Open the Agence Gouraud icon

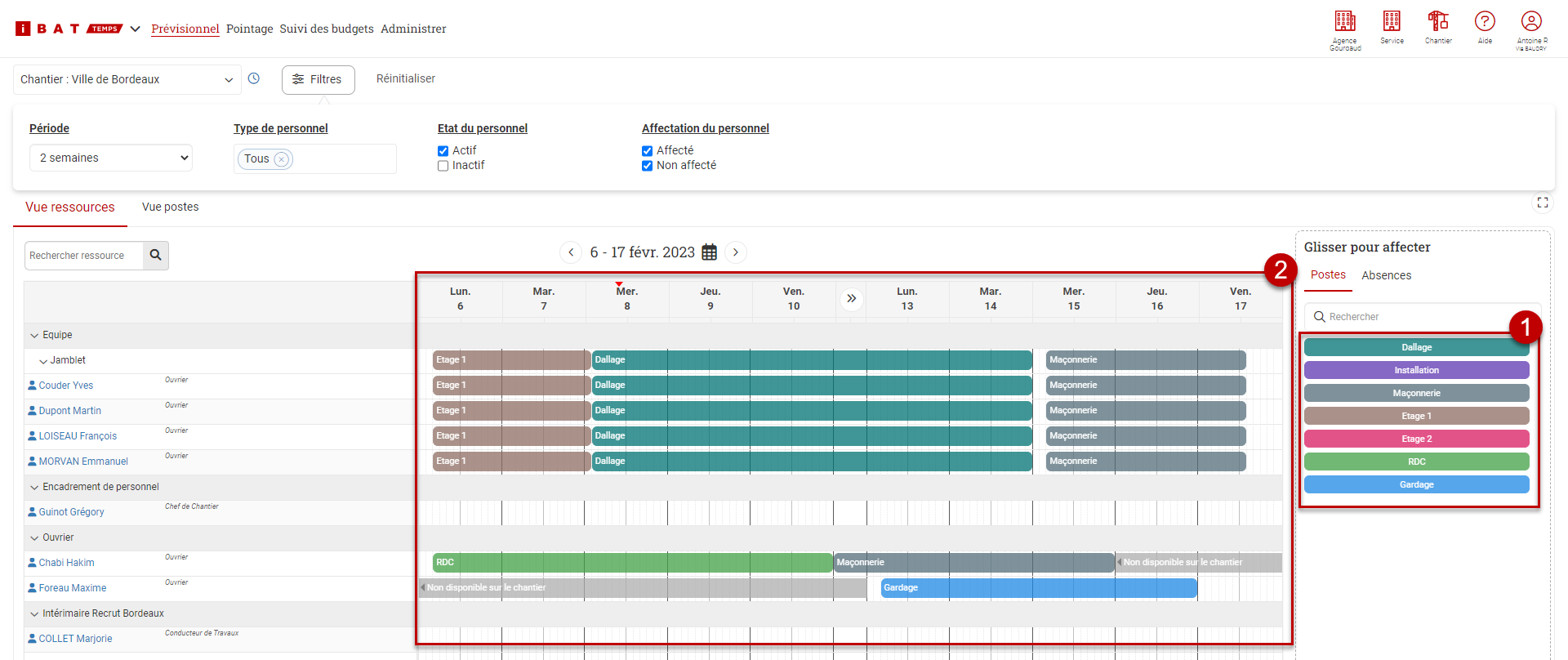pos(1345,22)
